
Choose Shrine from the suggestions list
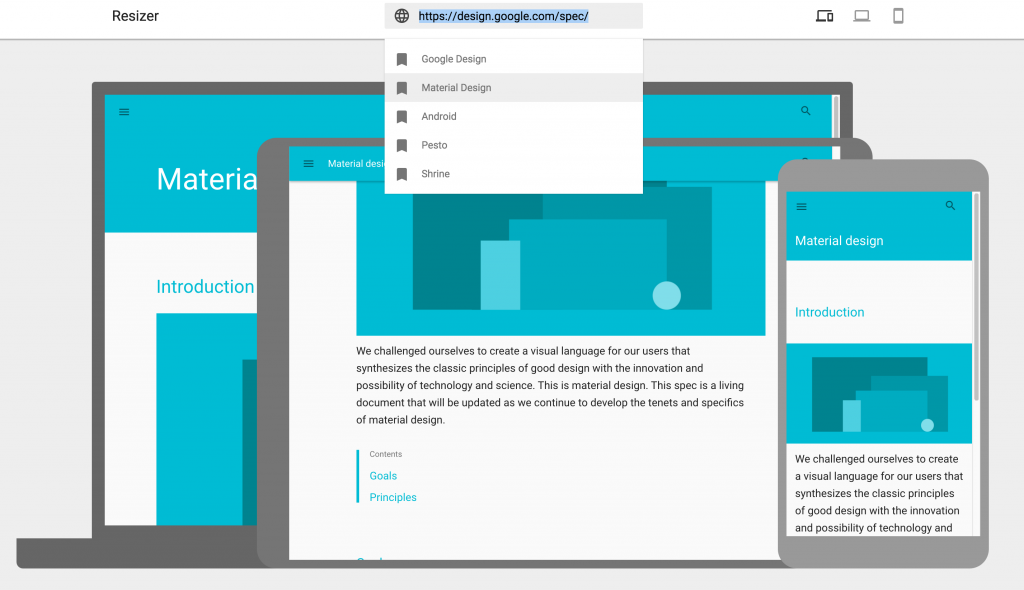click(513, 174)
